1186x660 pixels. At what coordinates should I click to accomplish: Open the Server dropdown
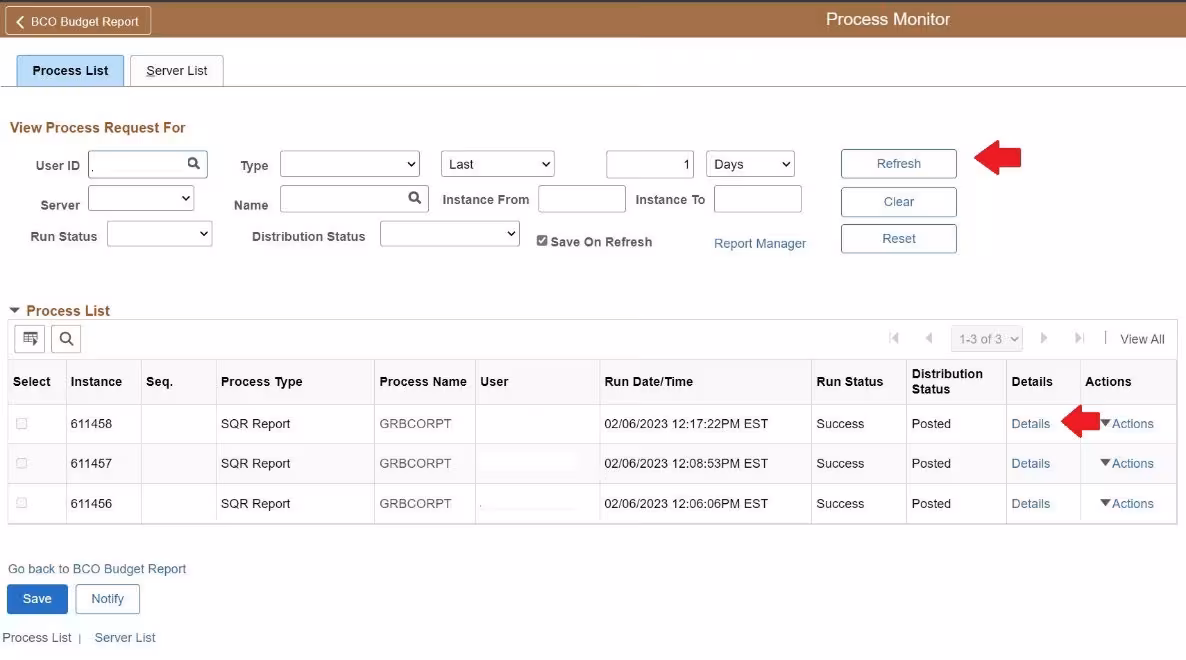coord(141,199)
